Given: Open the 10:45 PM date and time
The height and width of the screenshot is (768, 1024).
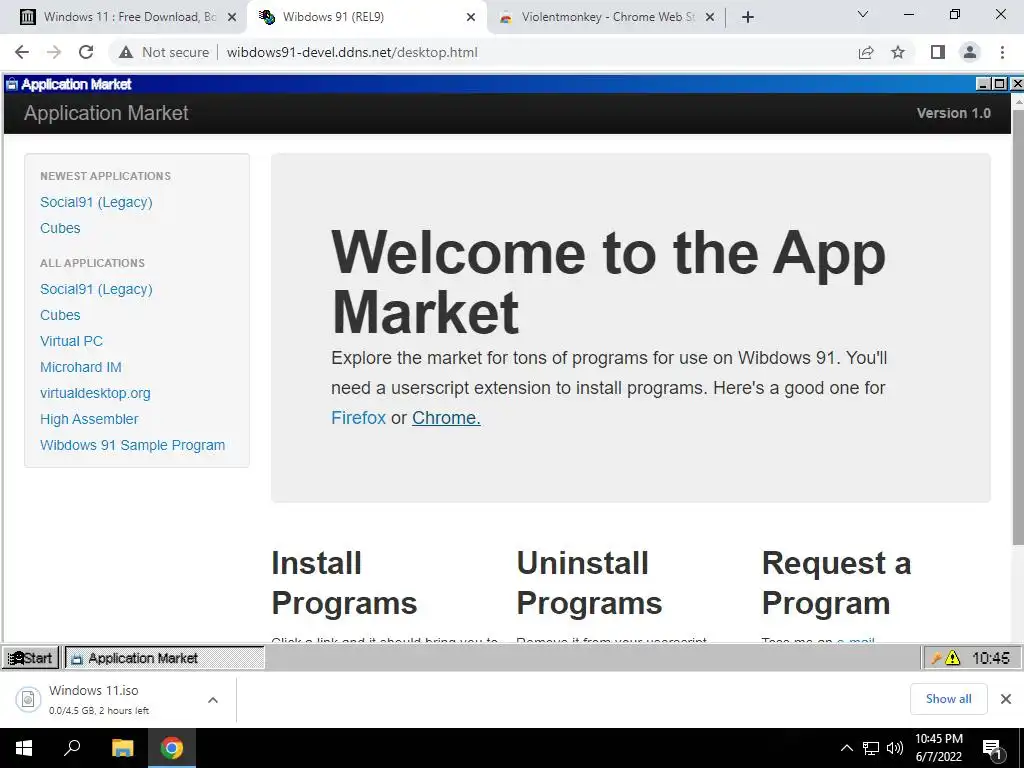Looking at the screenshot, I should (x=938, y=748).
